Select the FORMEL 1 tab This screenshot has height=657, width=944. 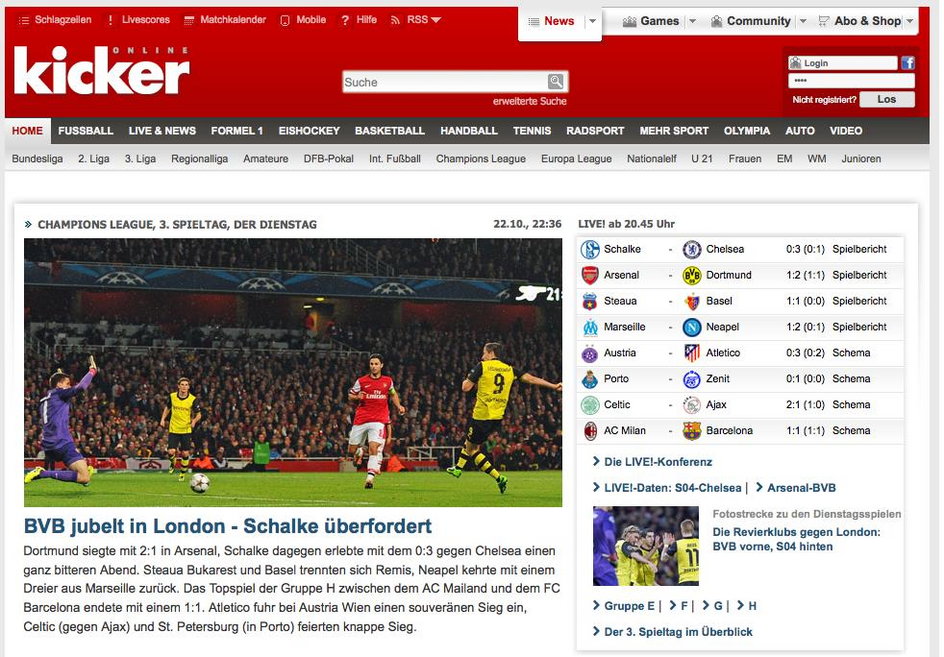pyautogui.click(x=237, y=131)
